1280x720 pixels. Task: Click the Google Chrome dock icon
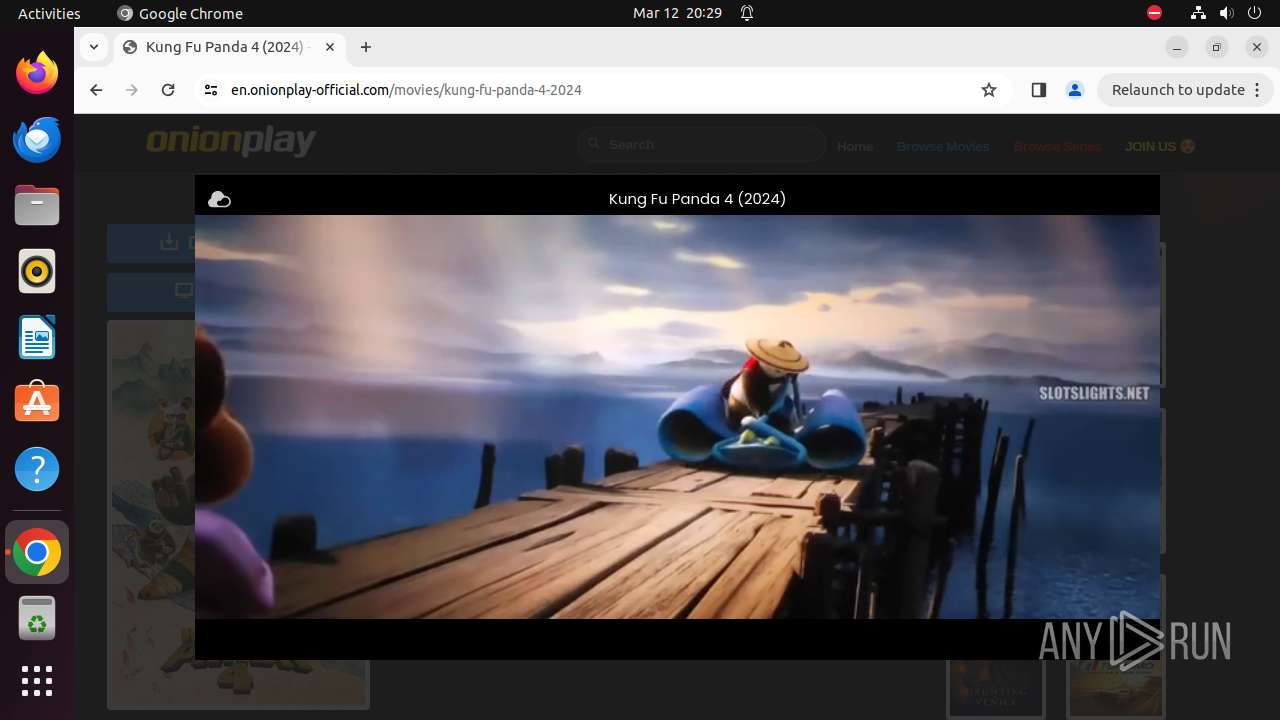click(x=37, y=553)
